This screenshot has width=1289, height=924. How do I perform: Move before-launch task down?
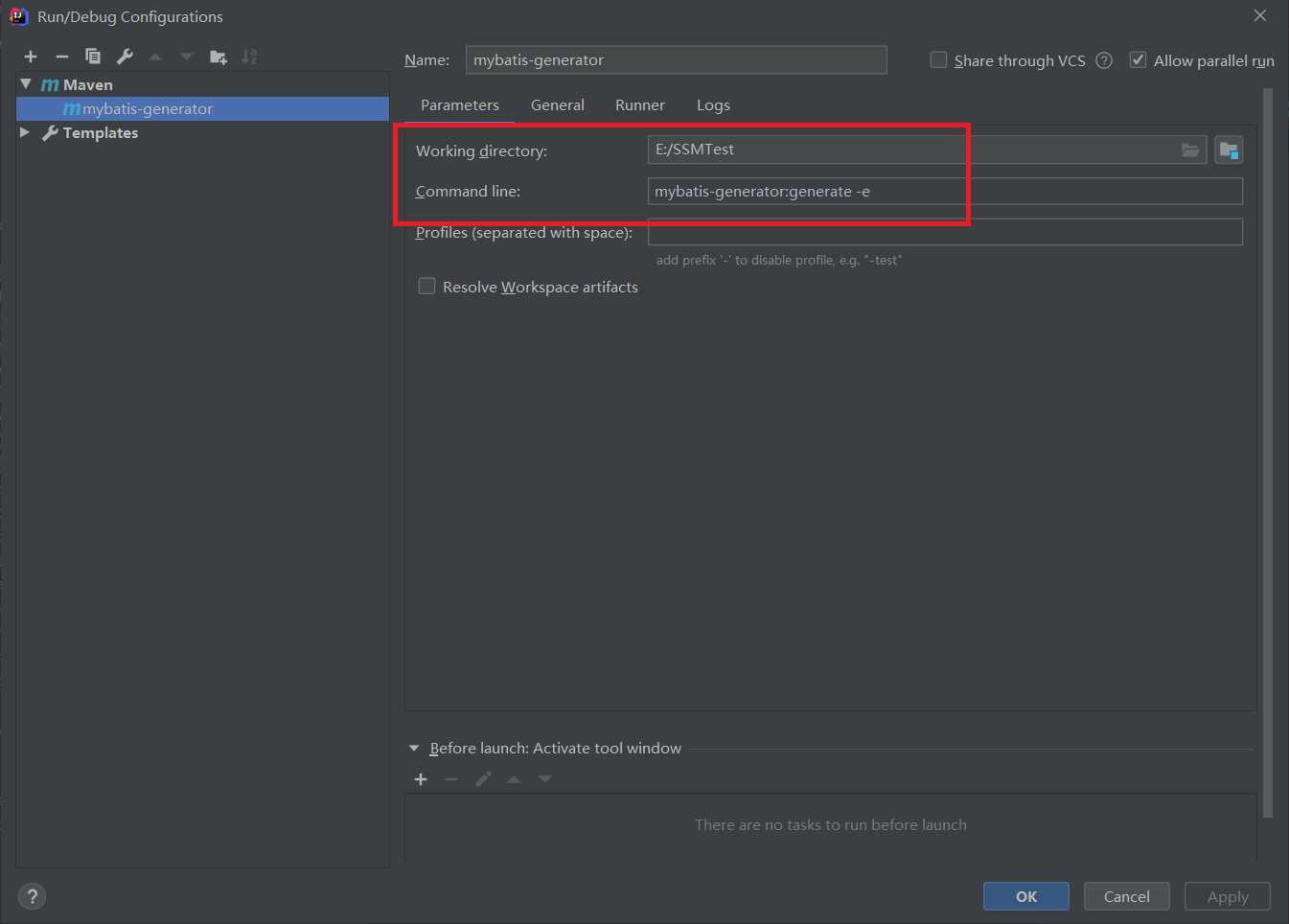pyautogui.click(x=545, y=779)
